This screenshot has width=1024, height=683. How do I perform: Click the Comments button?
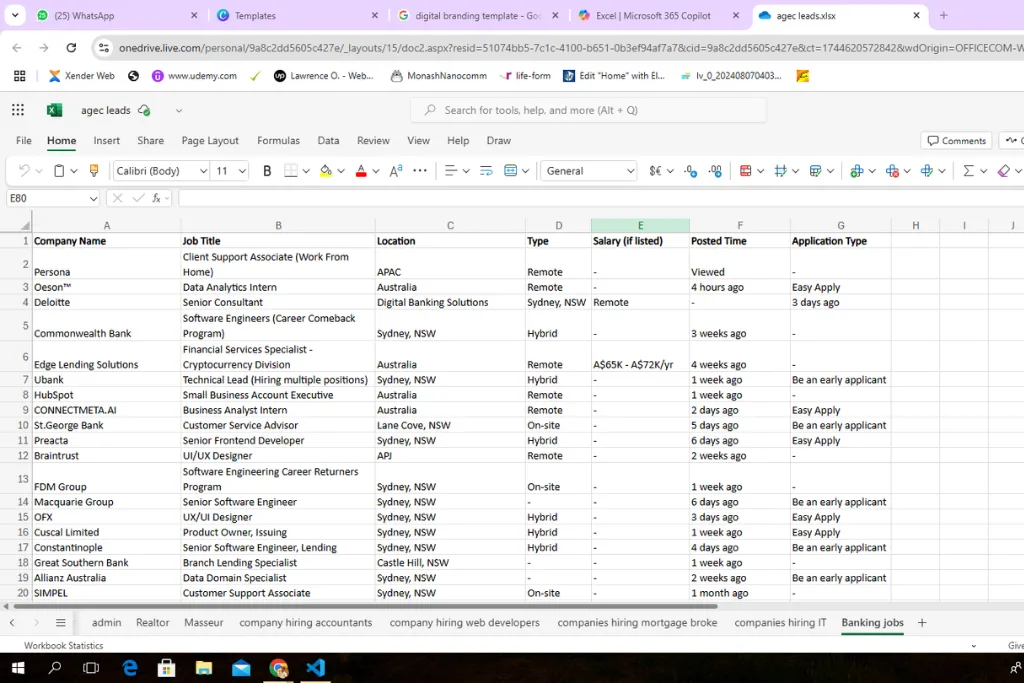click(956, 141)
